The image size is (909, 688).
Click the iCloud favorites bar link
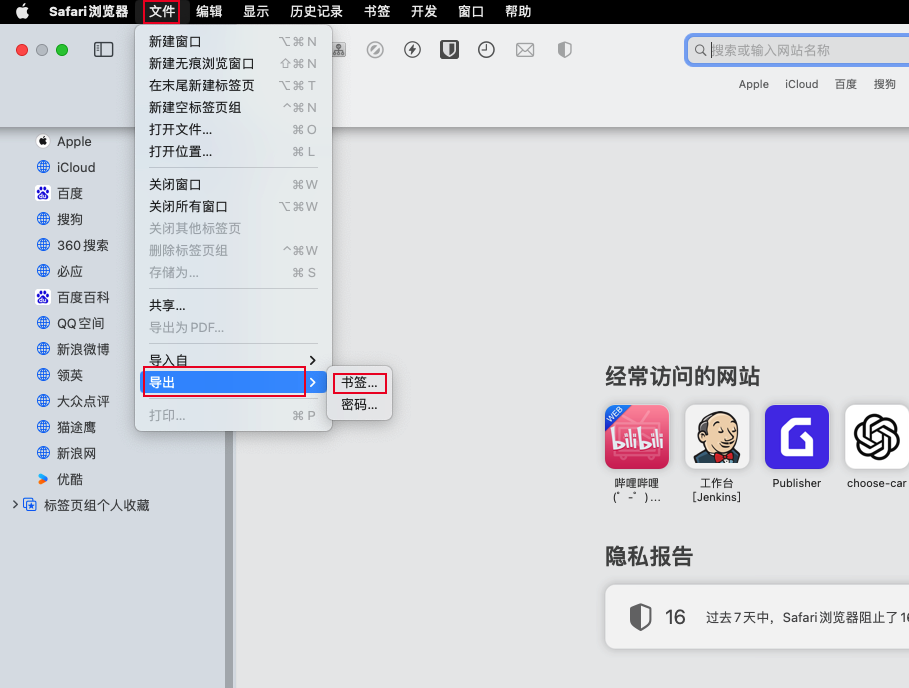coord(801,84)
